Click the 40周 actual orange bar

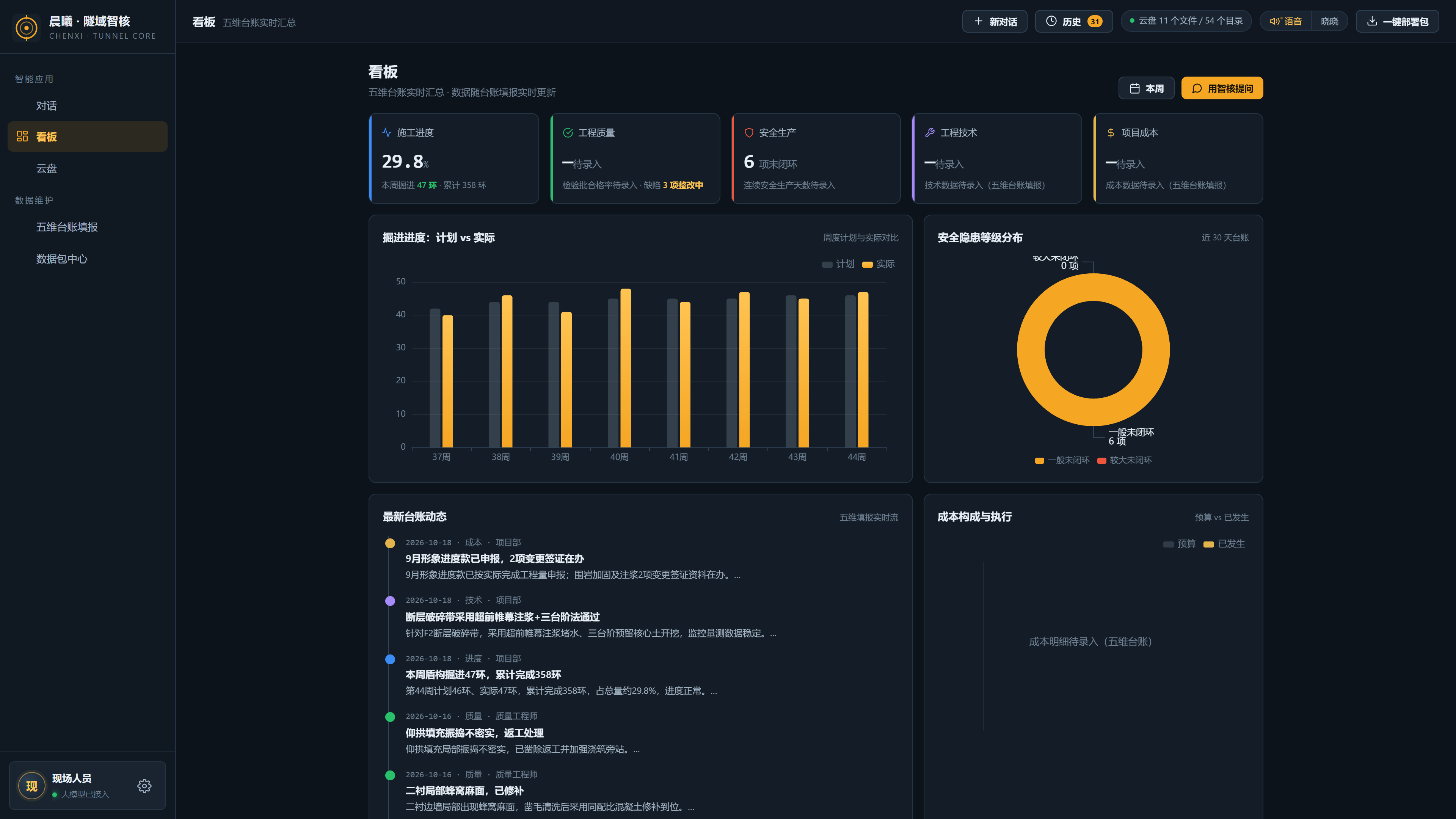tap(626, 368)
